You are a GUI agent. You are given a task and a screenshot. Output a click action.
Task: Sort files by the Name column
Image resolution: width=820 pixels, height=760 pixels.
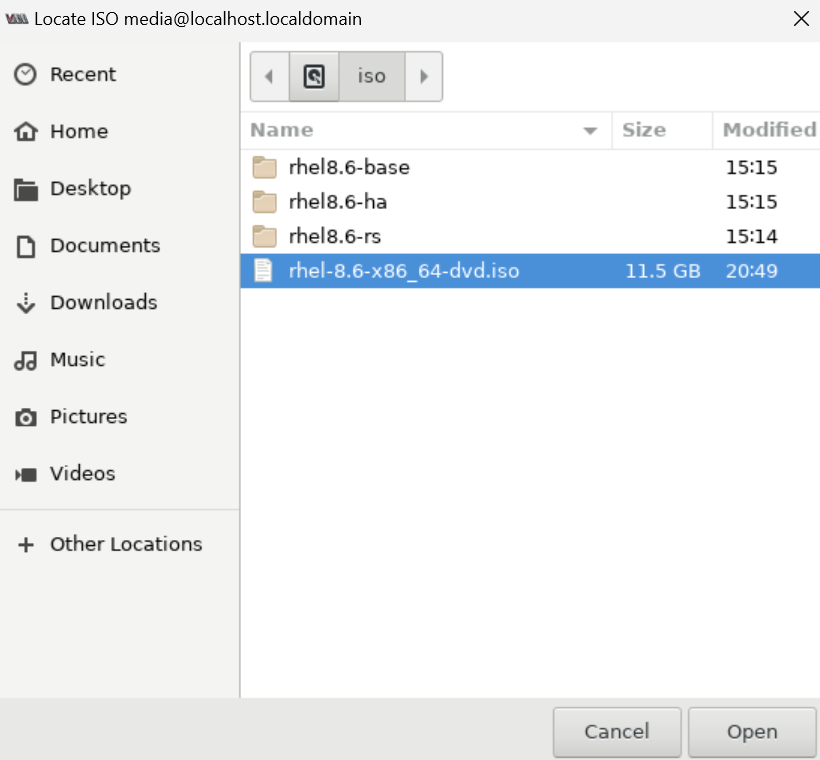[426, 130]
